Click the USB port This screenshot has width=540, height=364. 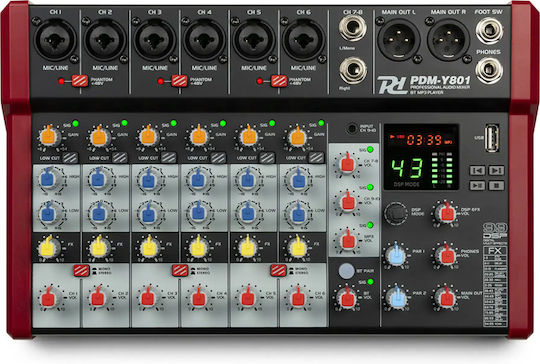492,138
